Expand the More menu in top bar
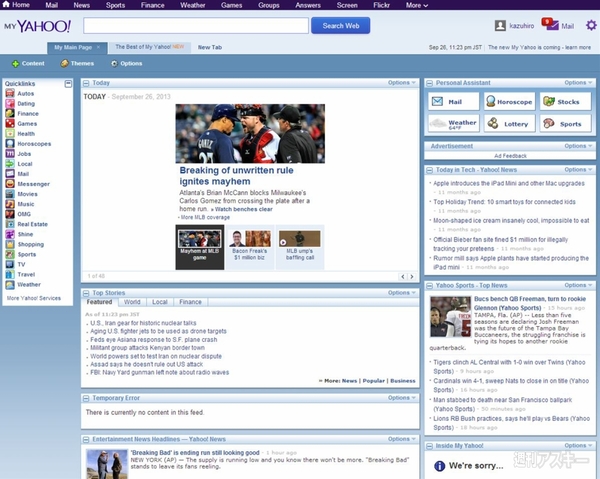Viewport: 600px width, 479px height. pyautogui.click(x=417, y=5)
